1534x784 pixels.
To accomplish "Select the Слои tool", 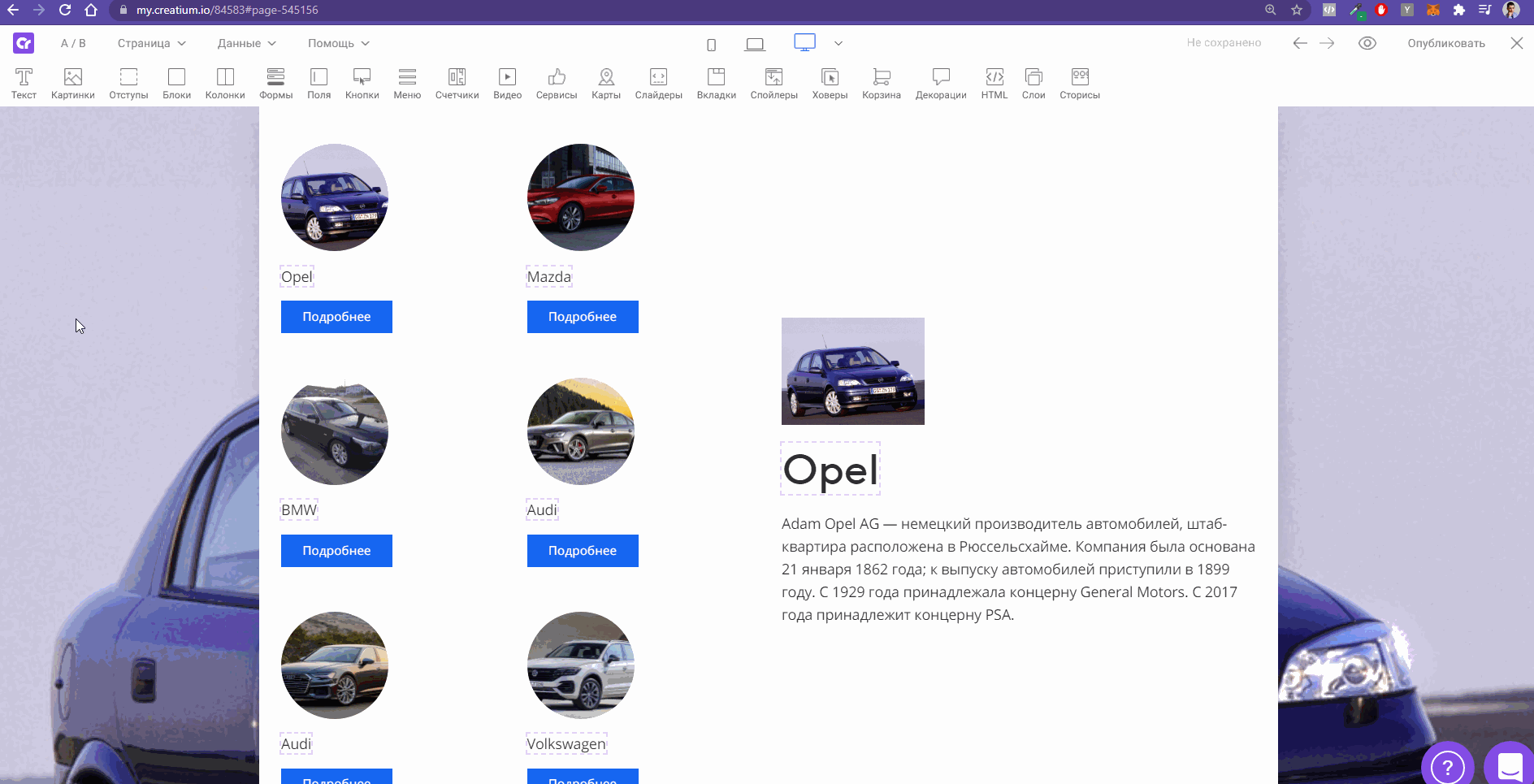I will (x=1033, y=84).
